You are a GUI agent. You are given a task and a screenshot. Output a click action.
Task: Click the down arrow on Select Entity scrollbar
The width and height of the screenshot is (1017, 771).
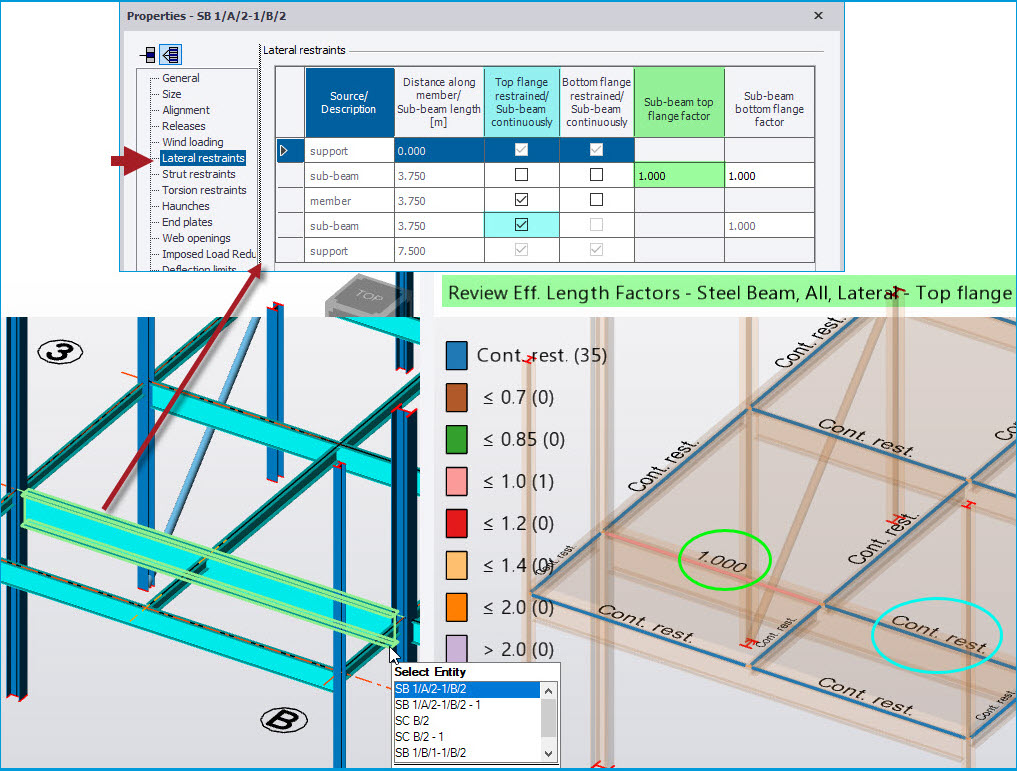548,753
